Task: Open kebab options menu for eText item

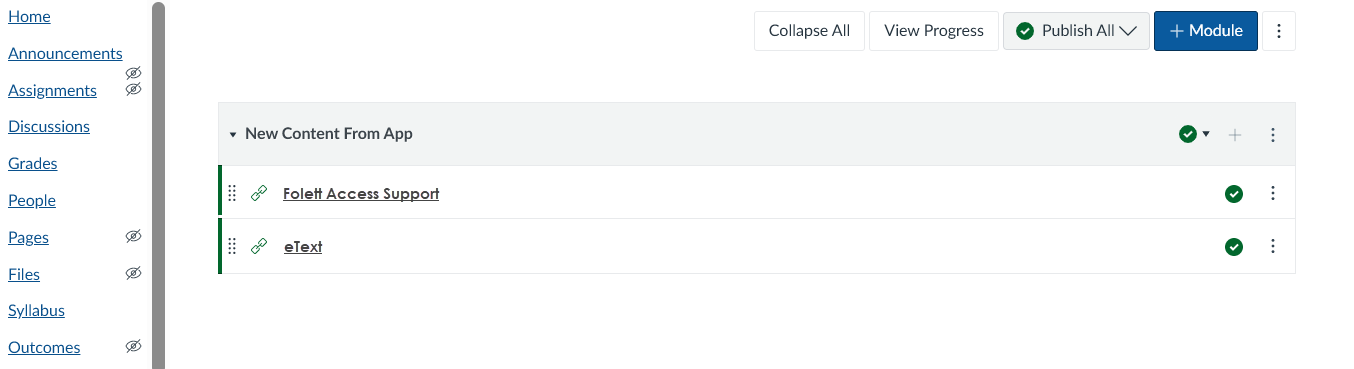Action: click(x=1273, y=246)
